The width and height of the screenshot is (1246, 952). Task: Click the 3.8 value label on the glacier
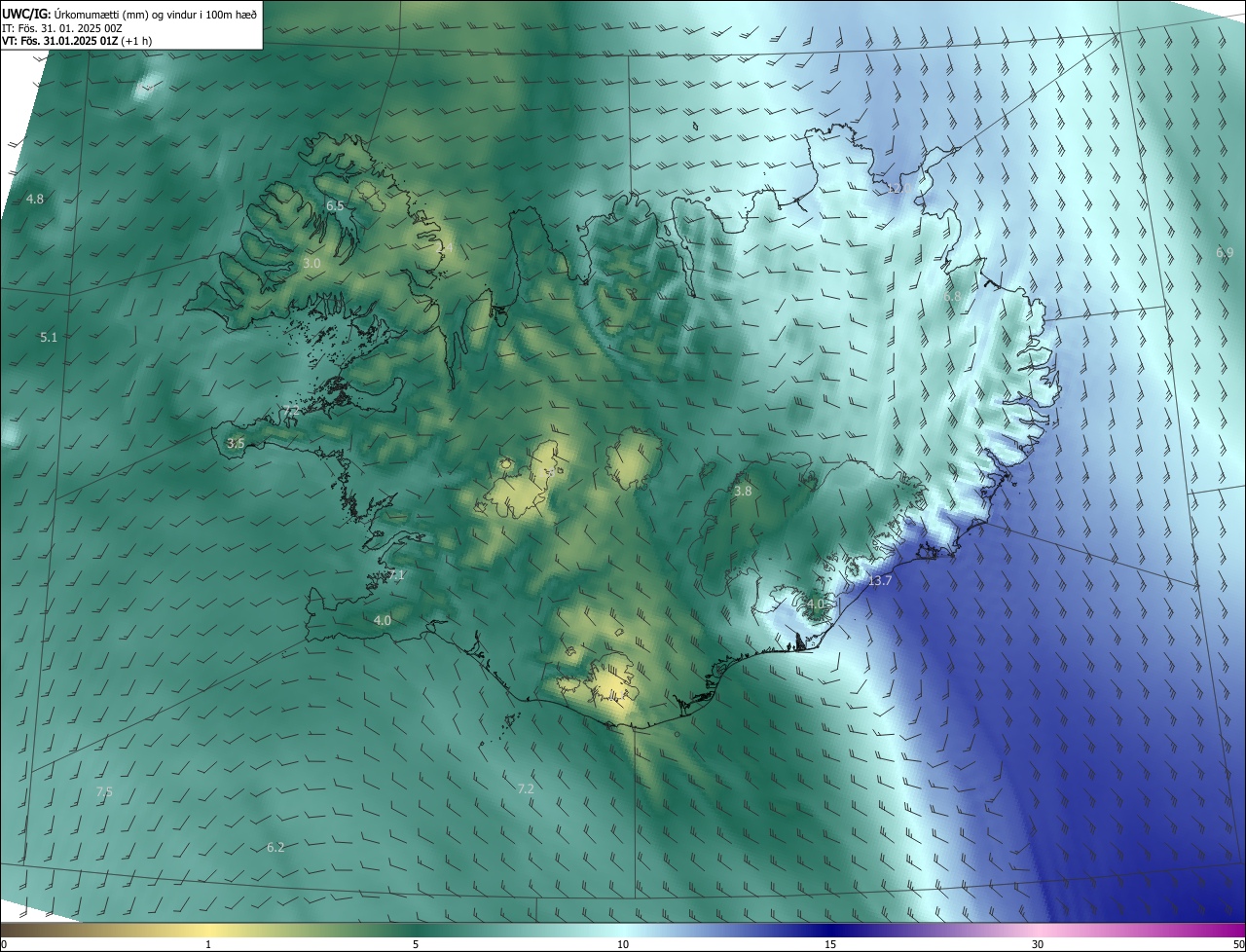743,492
